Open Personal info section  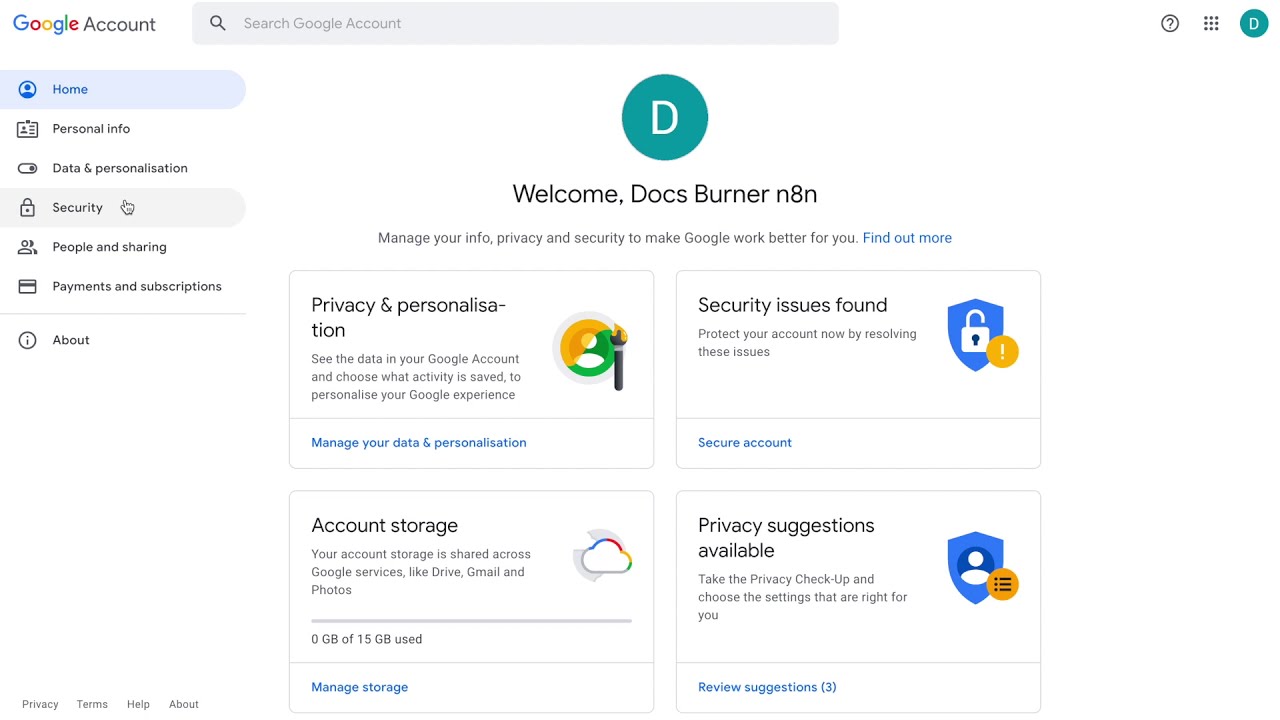(x=122, y=129)
